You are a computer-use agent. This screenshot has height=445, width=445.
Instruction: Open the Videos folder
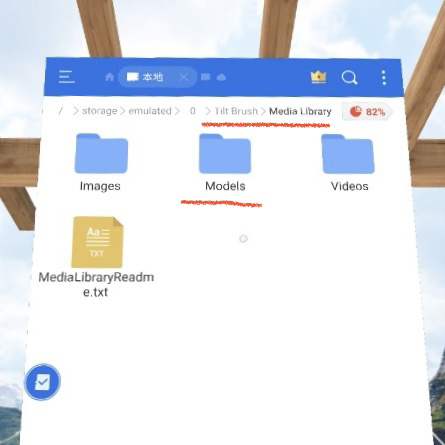pyautogui.click(x=349, y=163)
